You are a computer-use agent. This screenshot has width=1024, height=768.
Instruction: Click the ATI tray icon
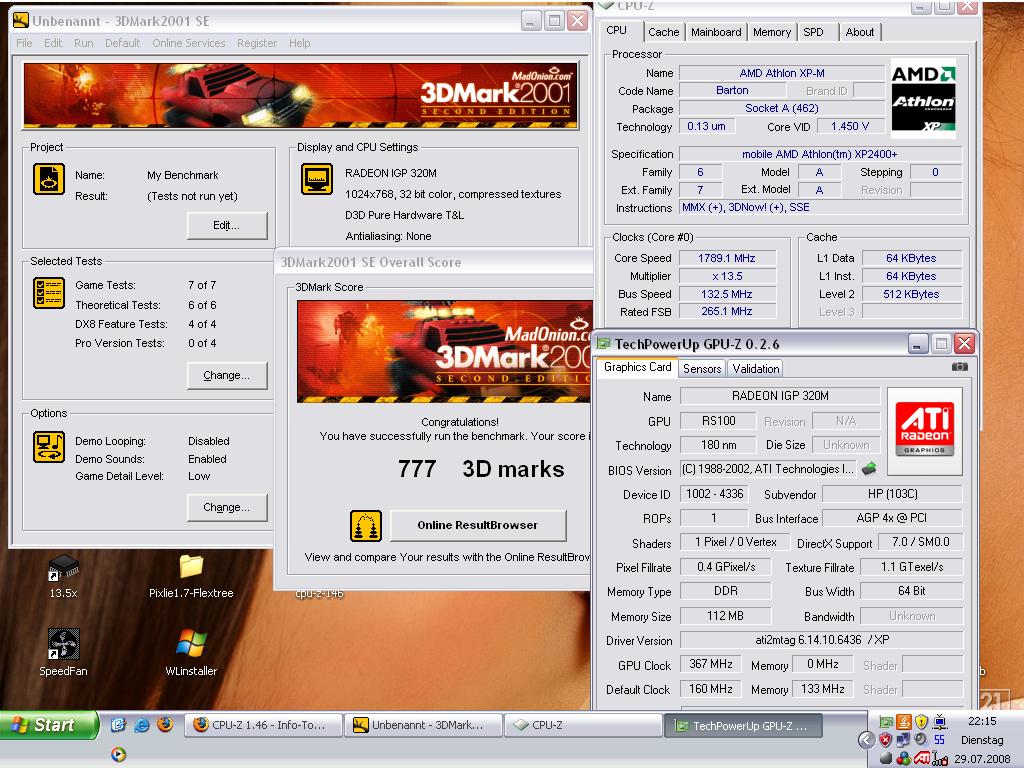click(x=921, y=758)
